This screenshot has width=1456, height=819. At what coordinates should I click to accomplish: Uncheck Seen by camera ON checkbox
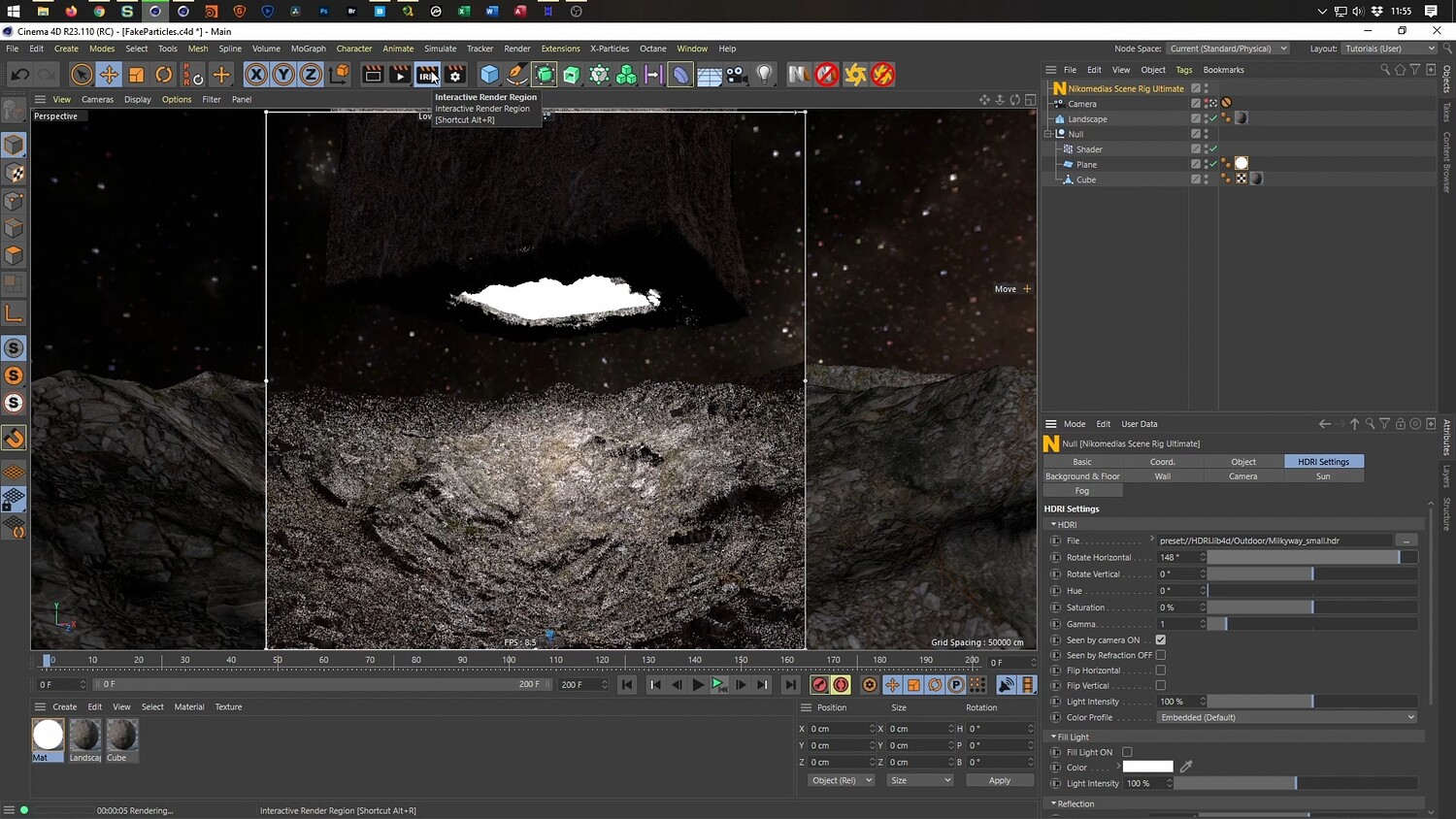point(1160,640)
